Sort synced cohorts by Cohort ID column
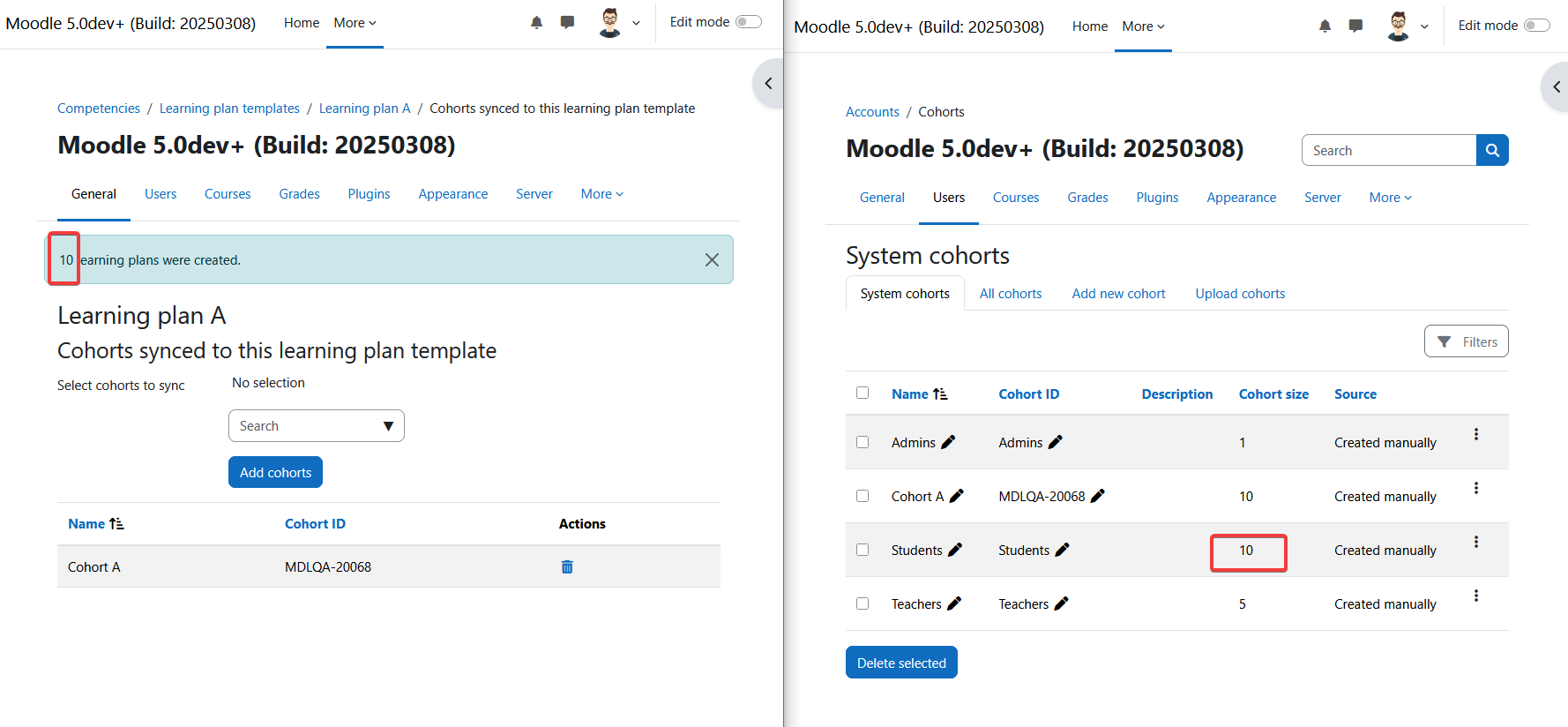Viewport: 1568px width, 727px height. (x=315, y=524)
